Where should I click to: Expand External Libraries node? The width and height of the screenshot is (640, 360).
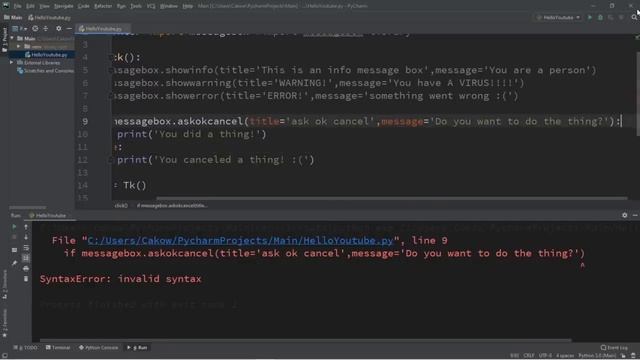(12, 63)
